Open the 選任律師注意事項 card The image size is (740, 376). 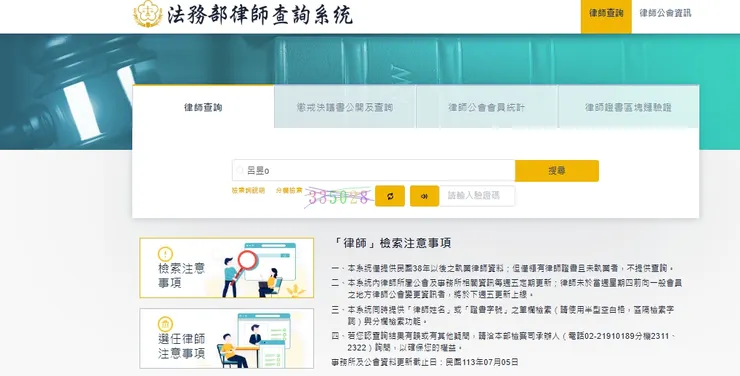(x=227, y=338)
